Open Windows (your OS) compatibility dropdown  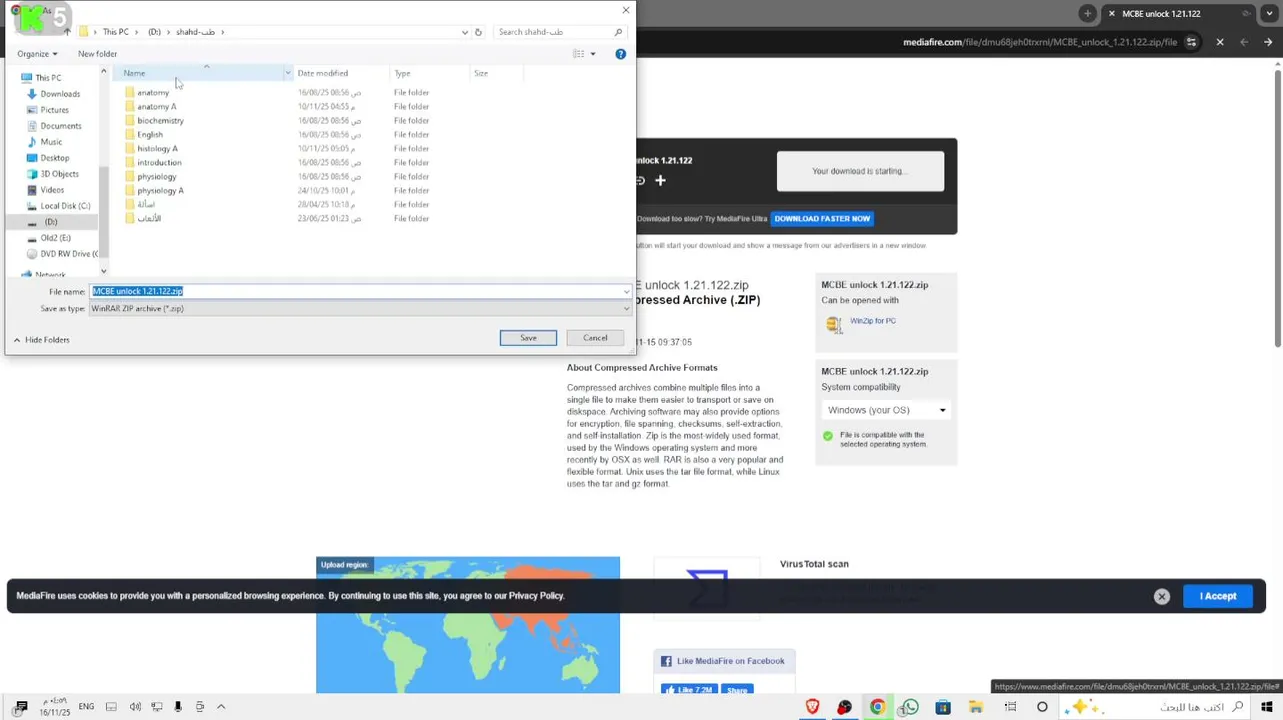point(885,410)
